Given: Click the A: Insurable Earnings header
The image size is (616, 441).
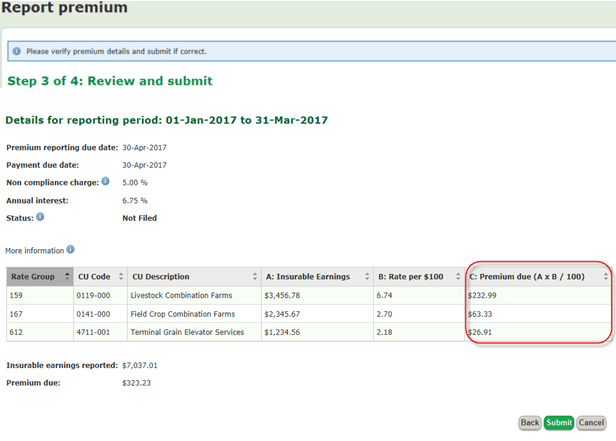Looking at the screenshot, I should click(x=317, y=277).
